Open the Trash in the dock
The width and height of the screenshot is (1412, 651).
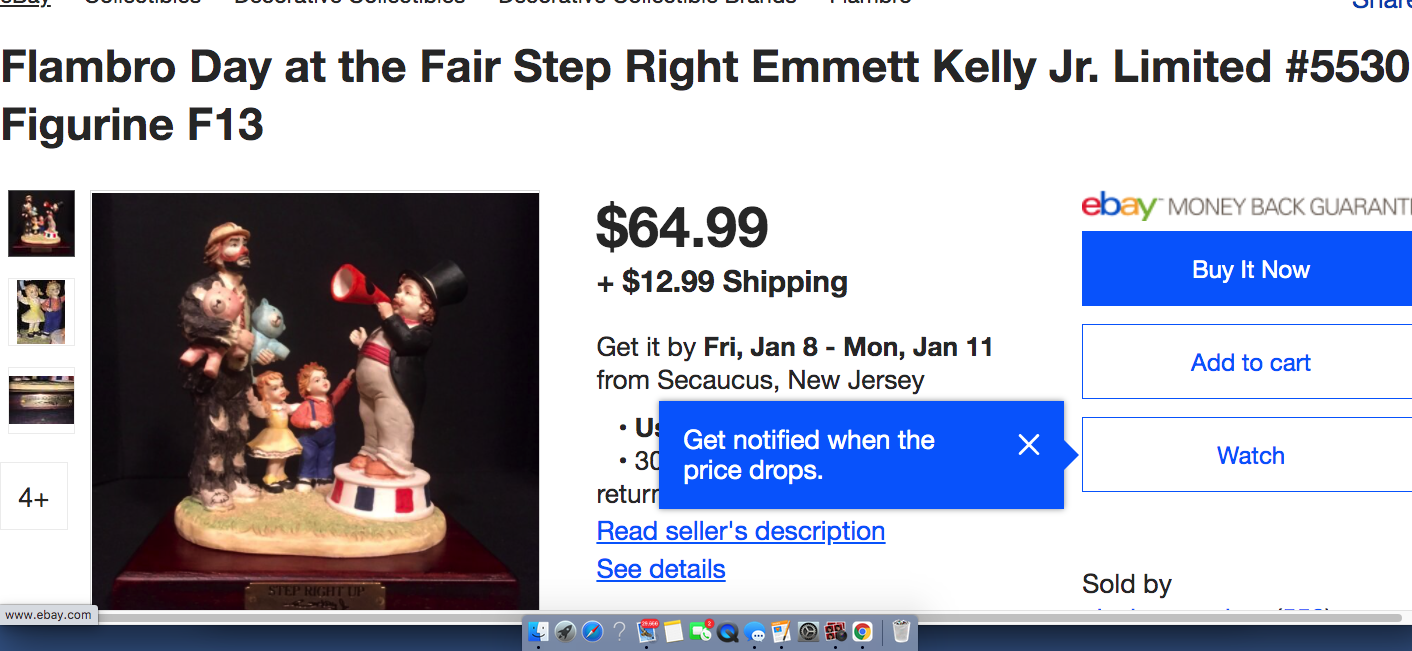coord(901,632)
